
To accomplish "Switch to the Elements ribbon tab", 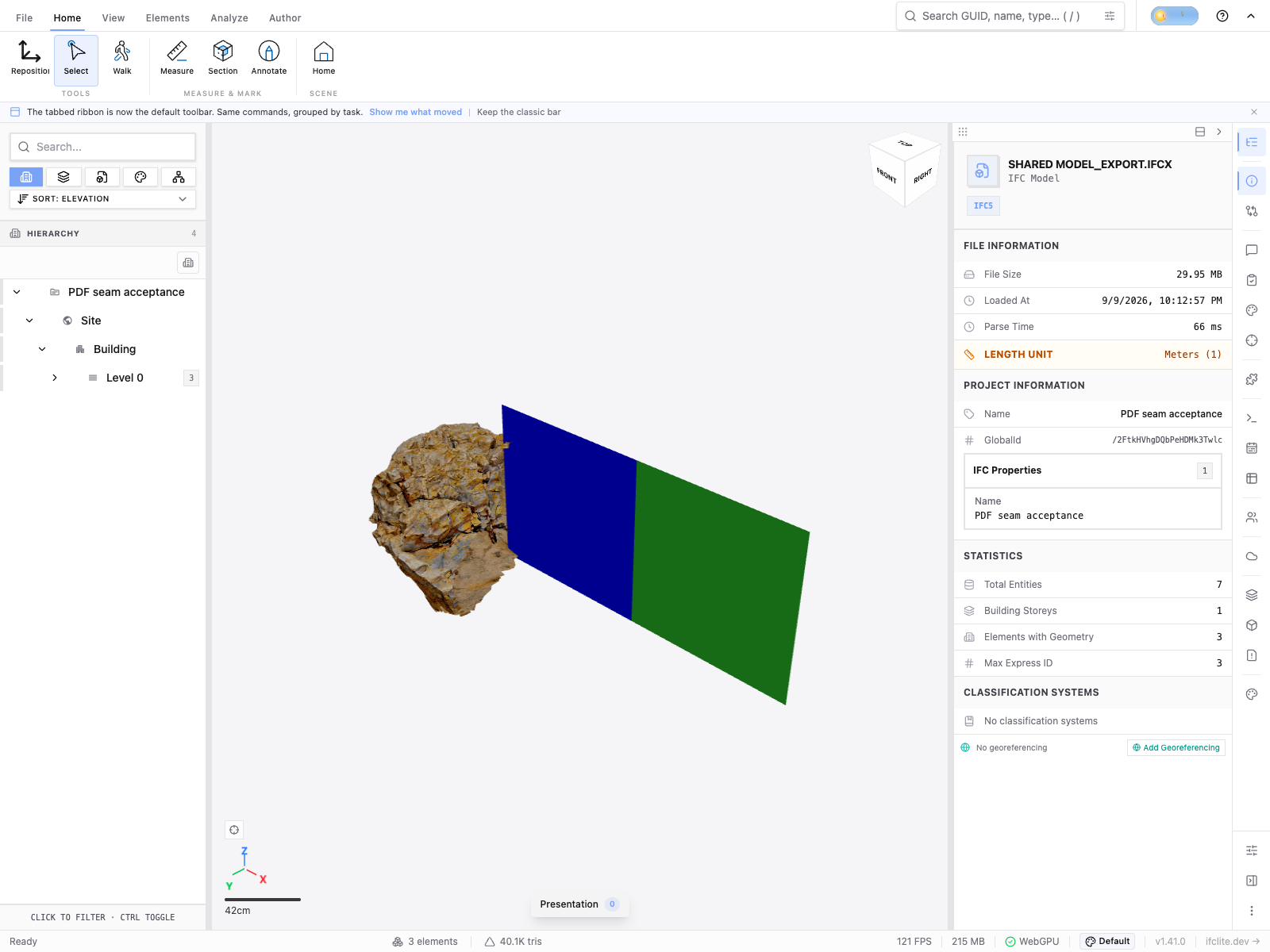I will (x=167, y=17).
